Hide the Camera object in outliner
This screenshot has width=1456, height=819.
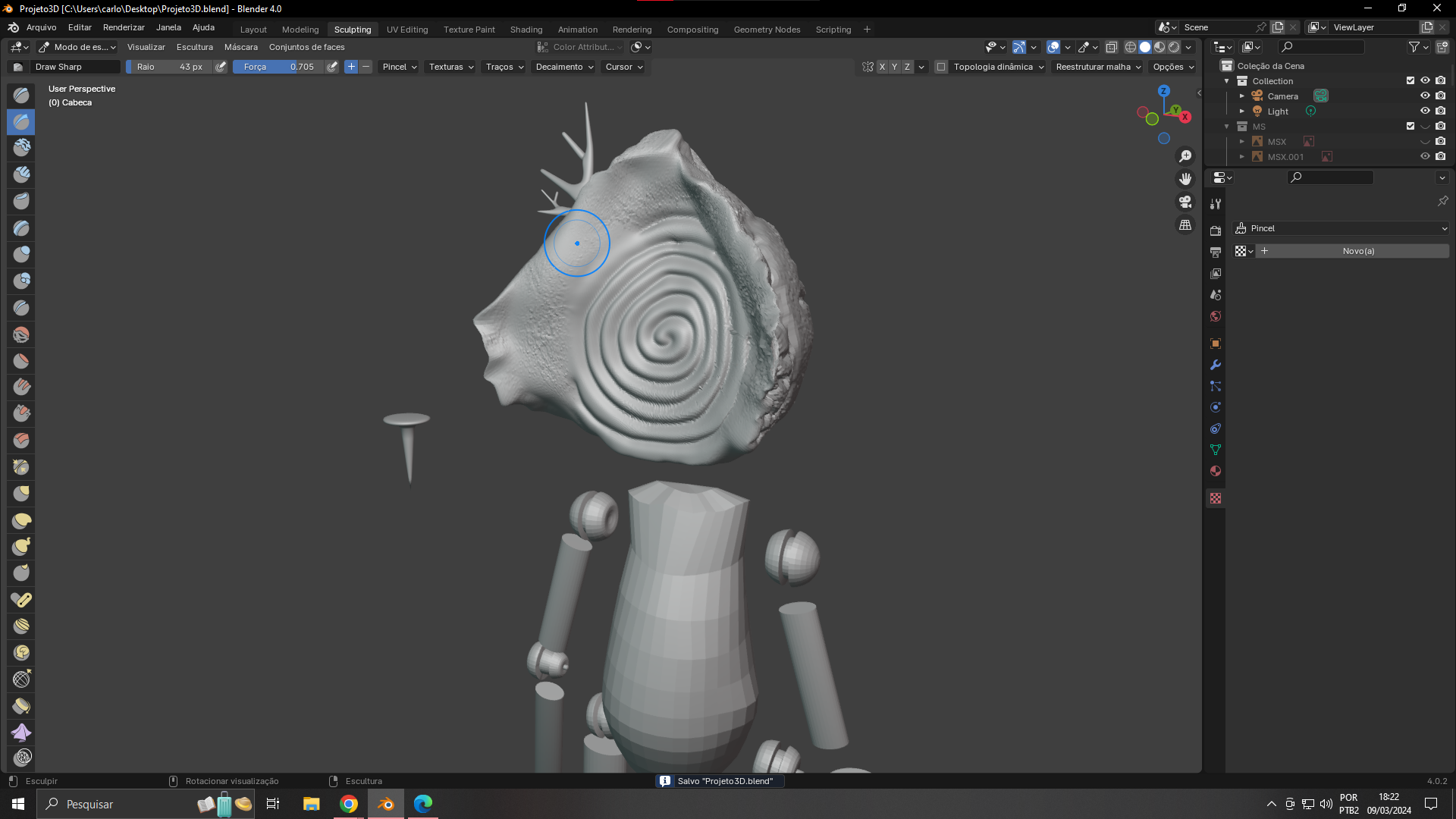(x=1425, y=96)
